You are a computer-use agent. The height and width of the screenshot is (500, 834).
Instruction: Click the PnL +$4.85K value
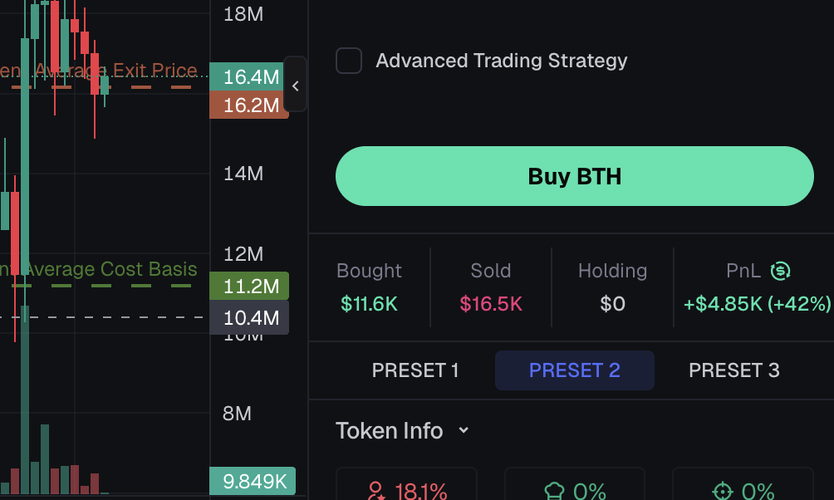757,304
